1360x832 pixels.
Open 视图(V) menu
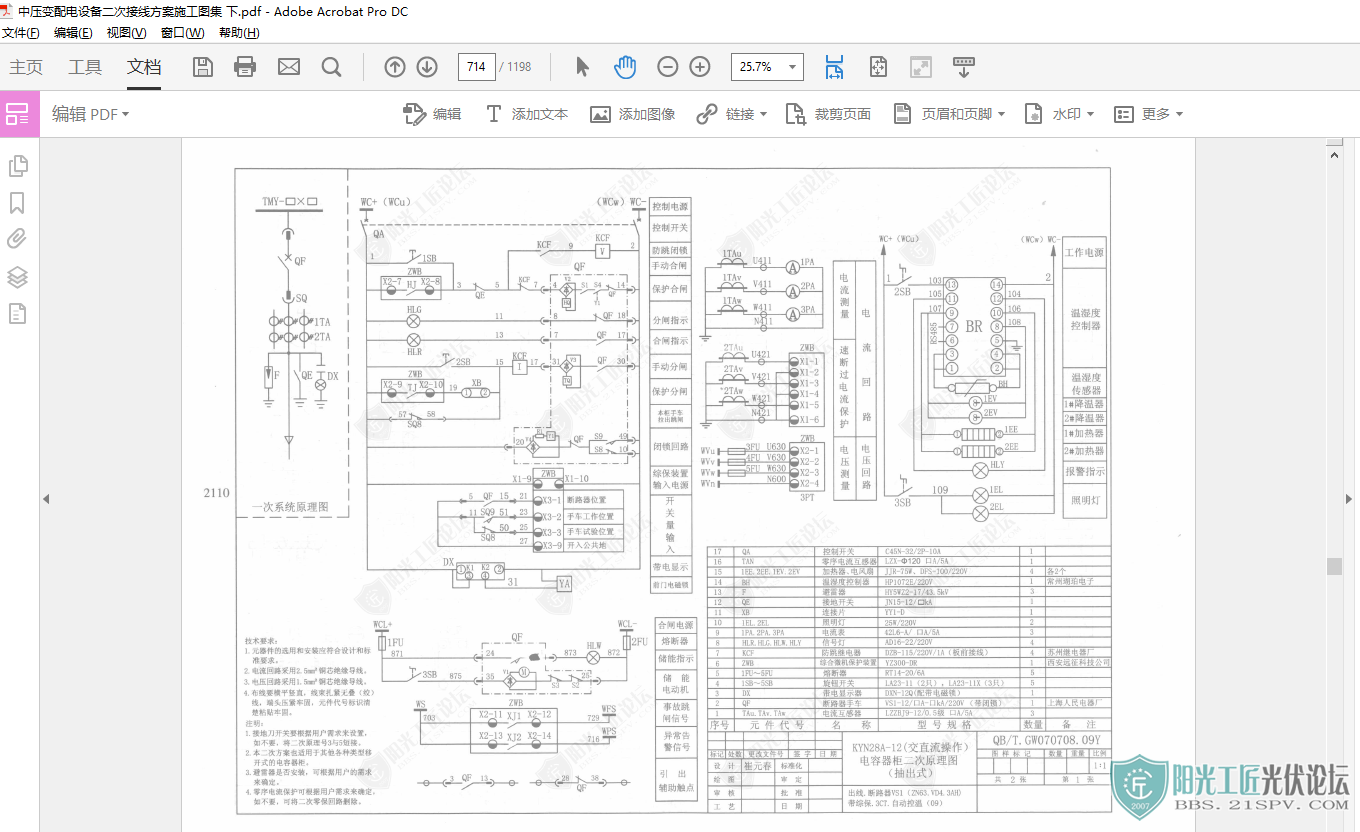126,33
